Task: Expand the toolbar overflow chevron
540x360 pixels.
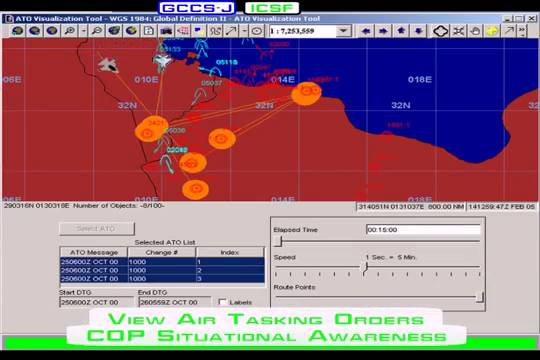Action: 522,31
